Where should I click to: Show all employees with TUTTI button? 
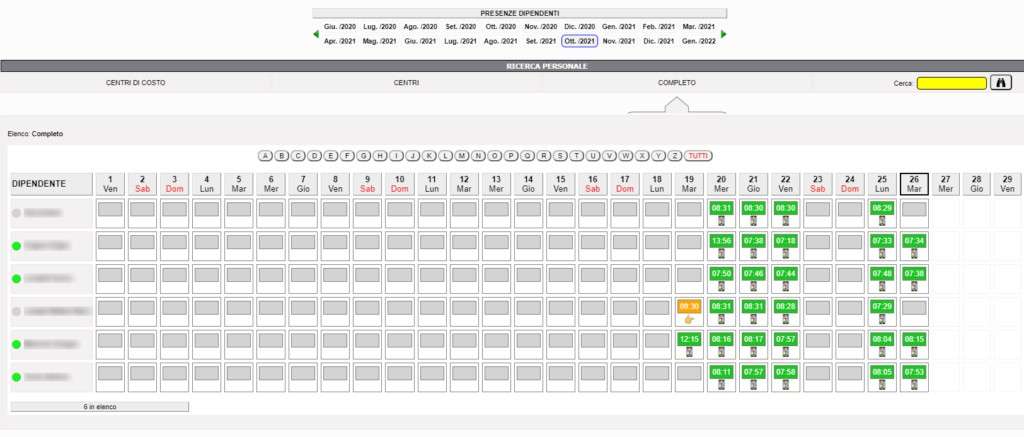698,156
